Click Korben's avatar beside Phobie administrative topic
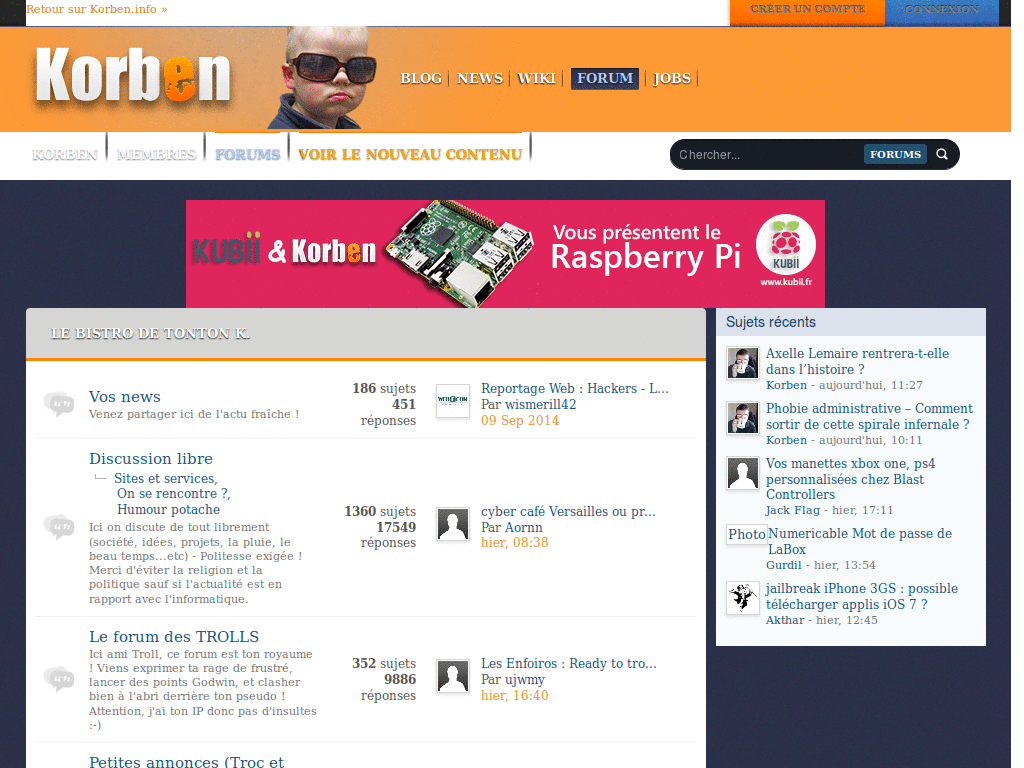The height and width of the screenshot is (768, 1024). click(x=743, y=418)
